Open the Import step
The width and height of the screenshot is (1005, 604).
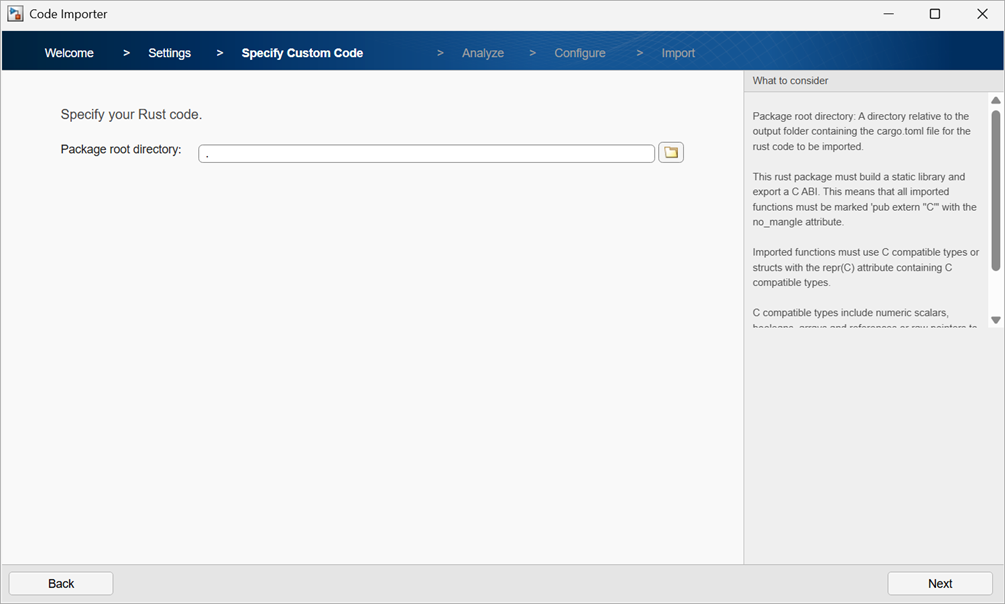678,52
